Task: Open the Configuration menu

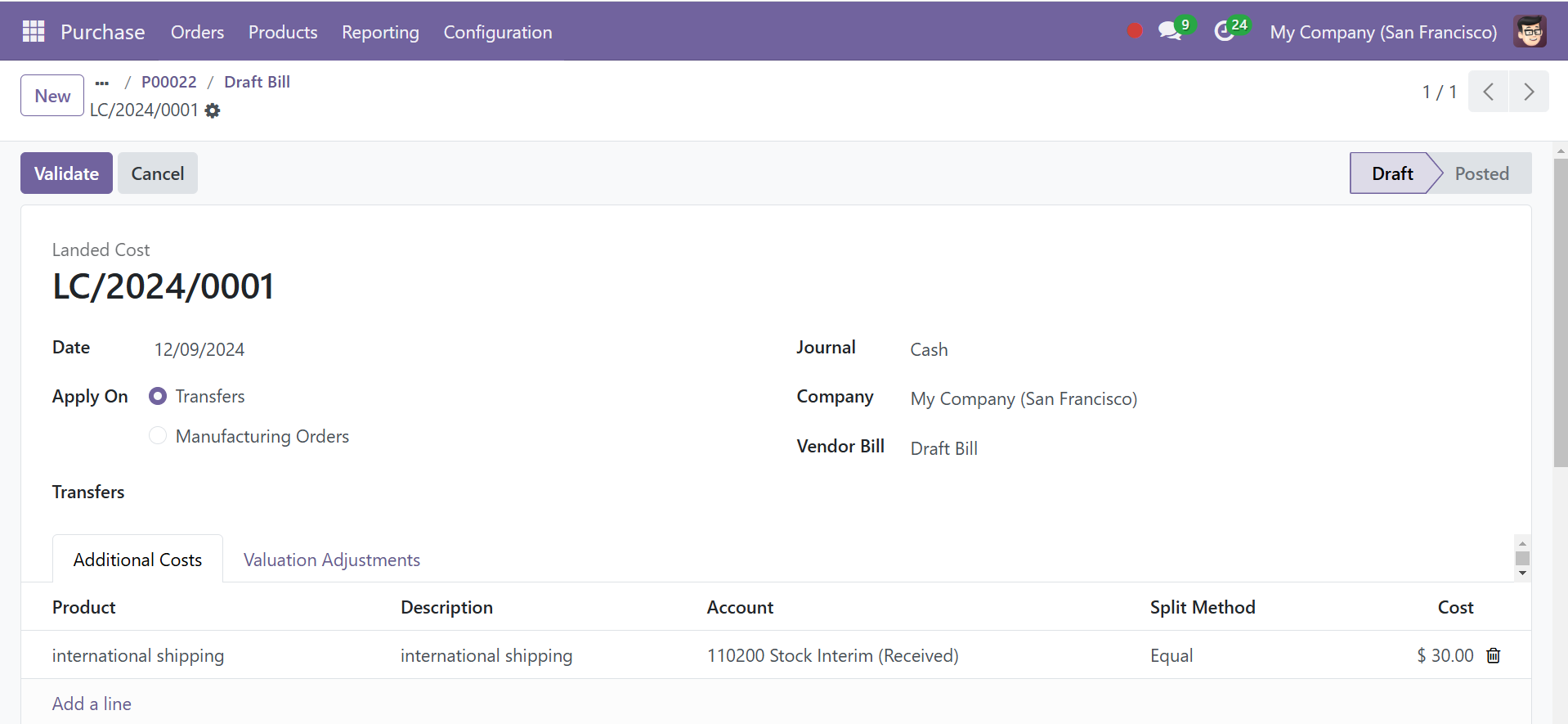Action: click(497, 32)
